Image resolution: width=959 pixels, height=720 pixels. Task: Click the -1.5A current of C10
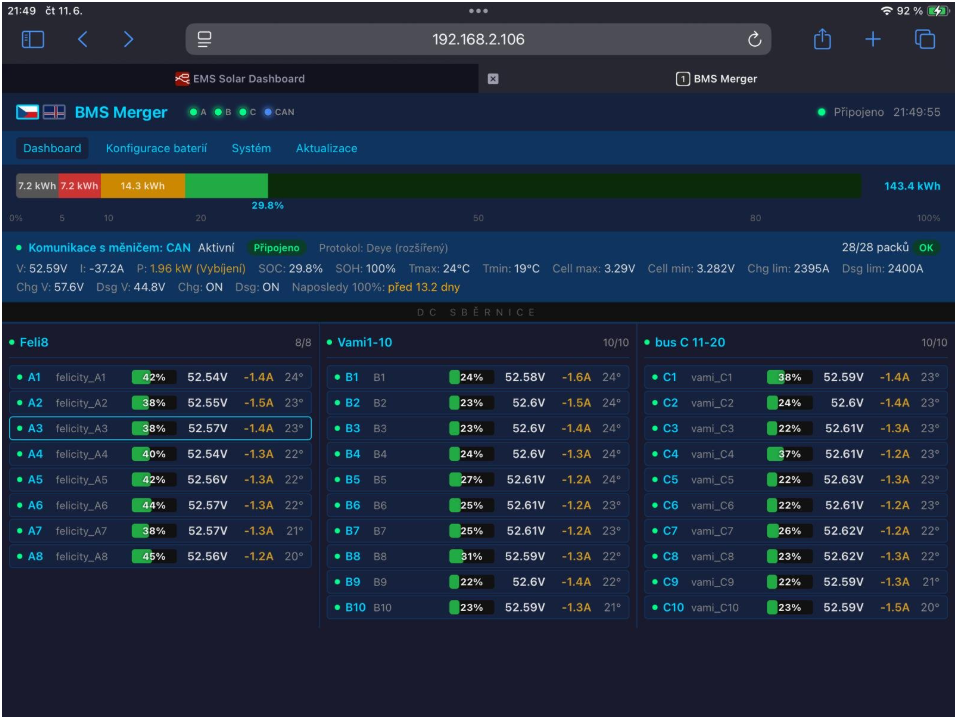click(894, 607)
